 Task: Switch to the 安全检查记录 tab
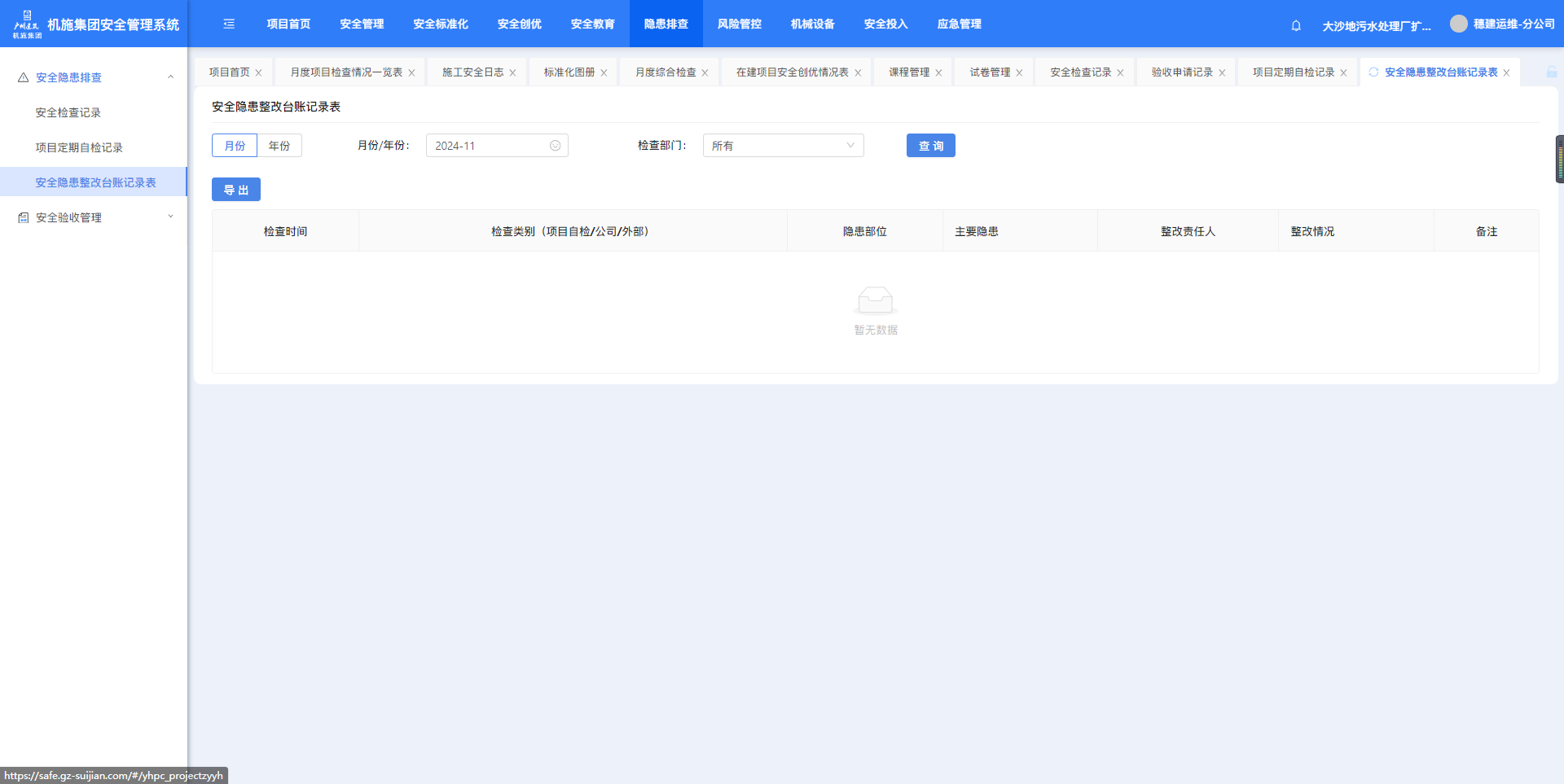point(1080,72)
